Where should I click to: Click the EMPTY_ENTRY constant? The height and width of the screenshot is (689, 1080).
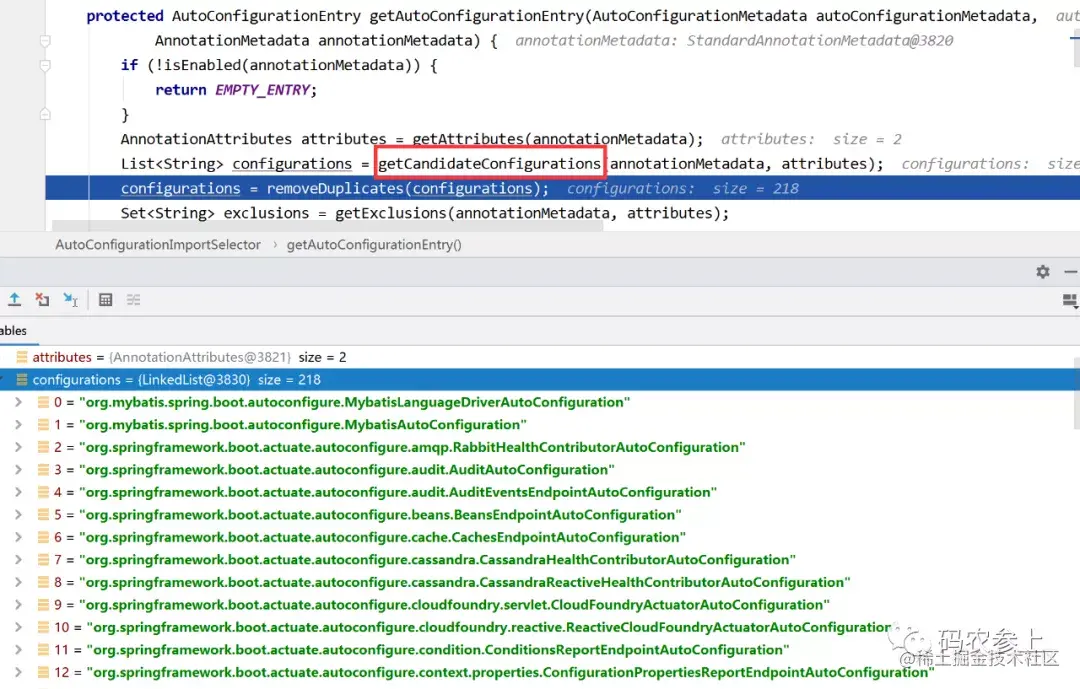(x=262, y=90)
